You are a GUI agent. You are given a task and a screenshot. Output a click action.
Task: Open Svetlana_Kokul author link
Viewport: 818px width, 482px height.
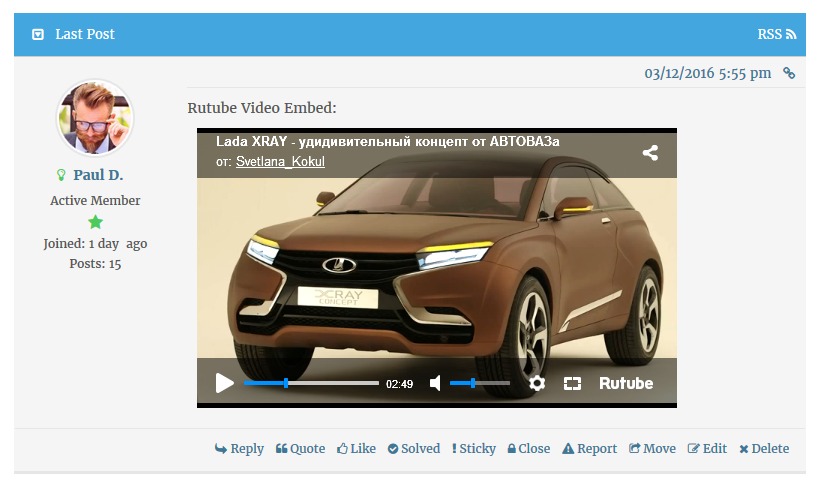pos(280,162)
